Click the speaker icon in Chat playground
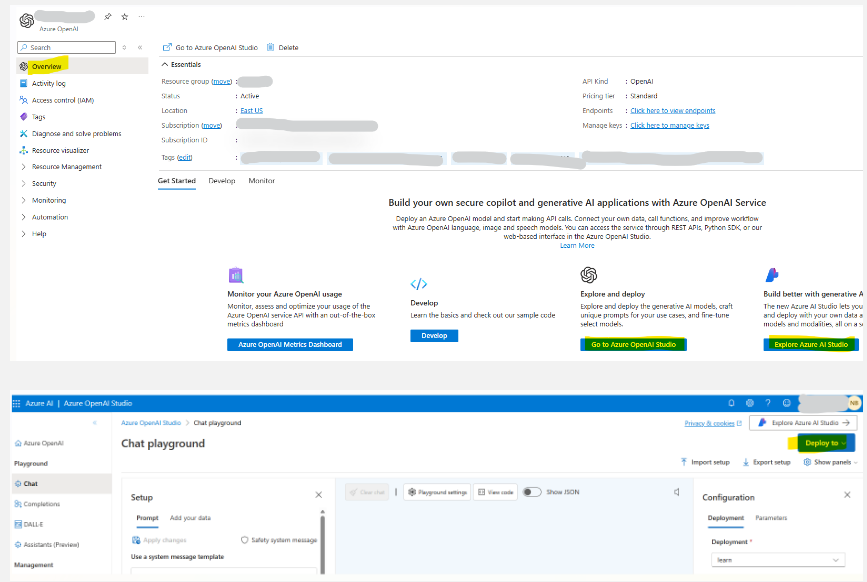The height and width of the screenshot is (582, 867). [675, 490]
